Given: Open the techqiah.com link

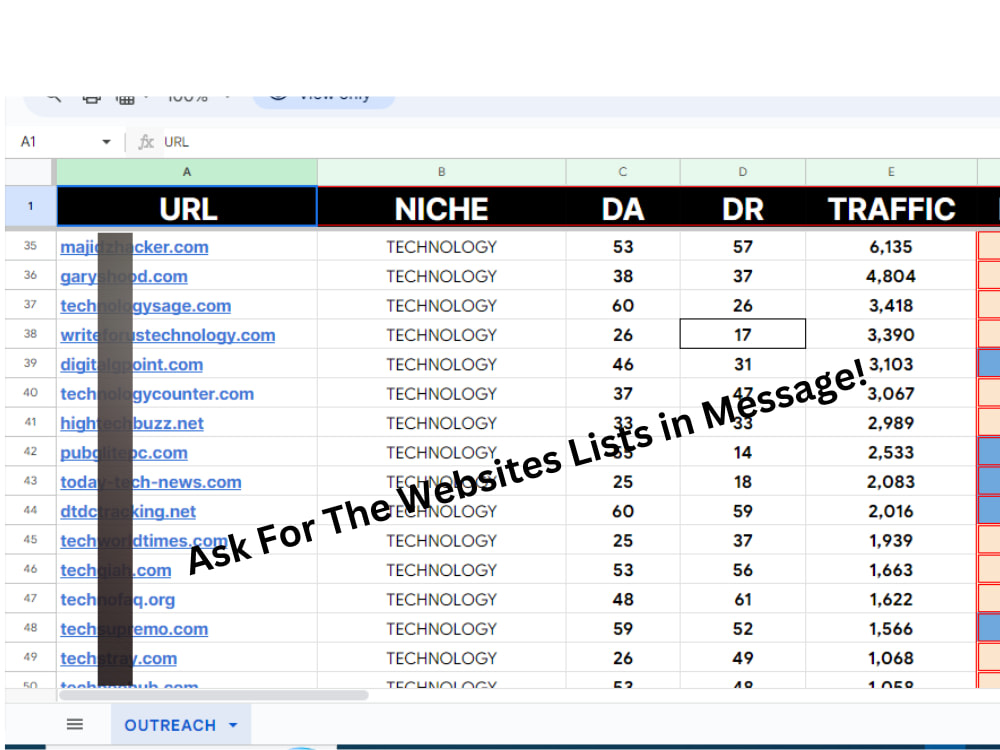Looking at the screenshot, I should 115,570.
